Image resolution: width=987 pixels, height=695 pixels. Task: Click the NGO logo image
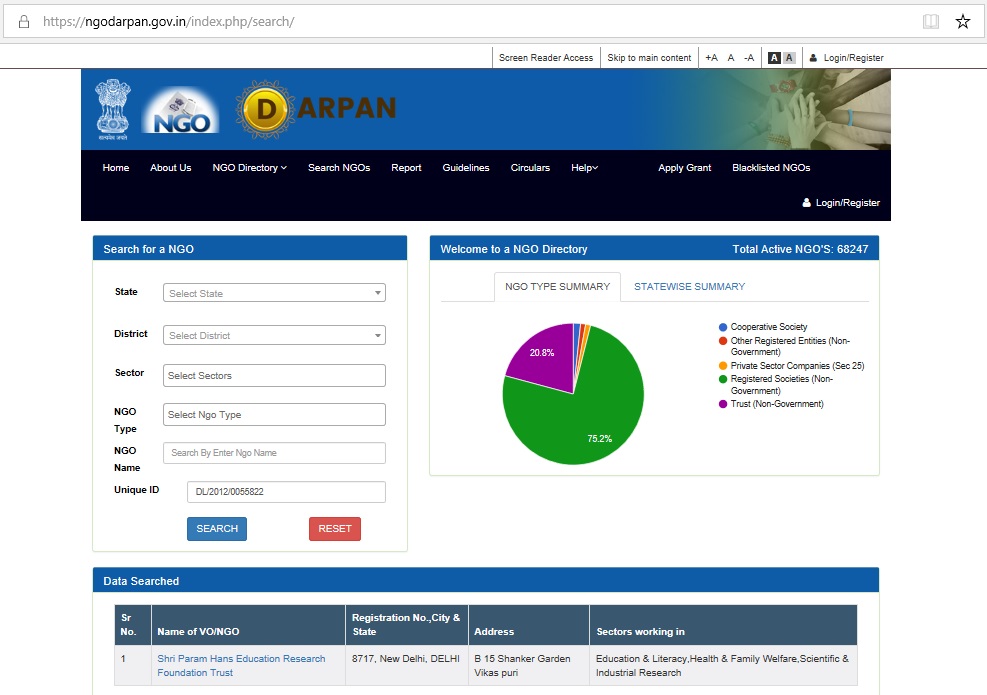click(181, 110)
